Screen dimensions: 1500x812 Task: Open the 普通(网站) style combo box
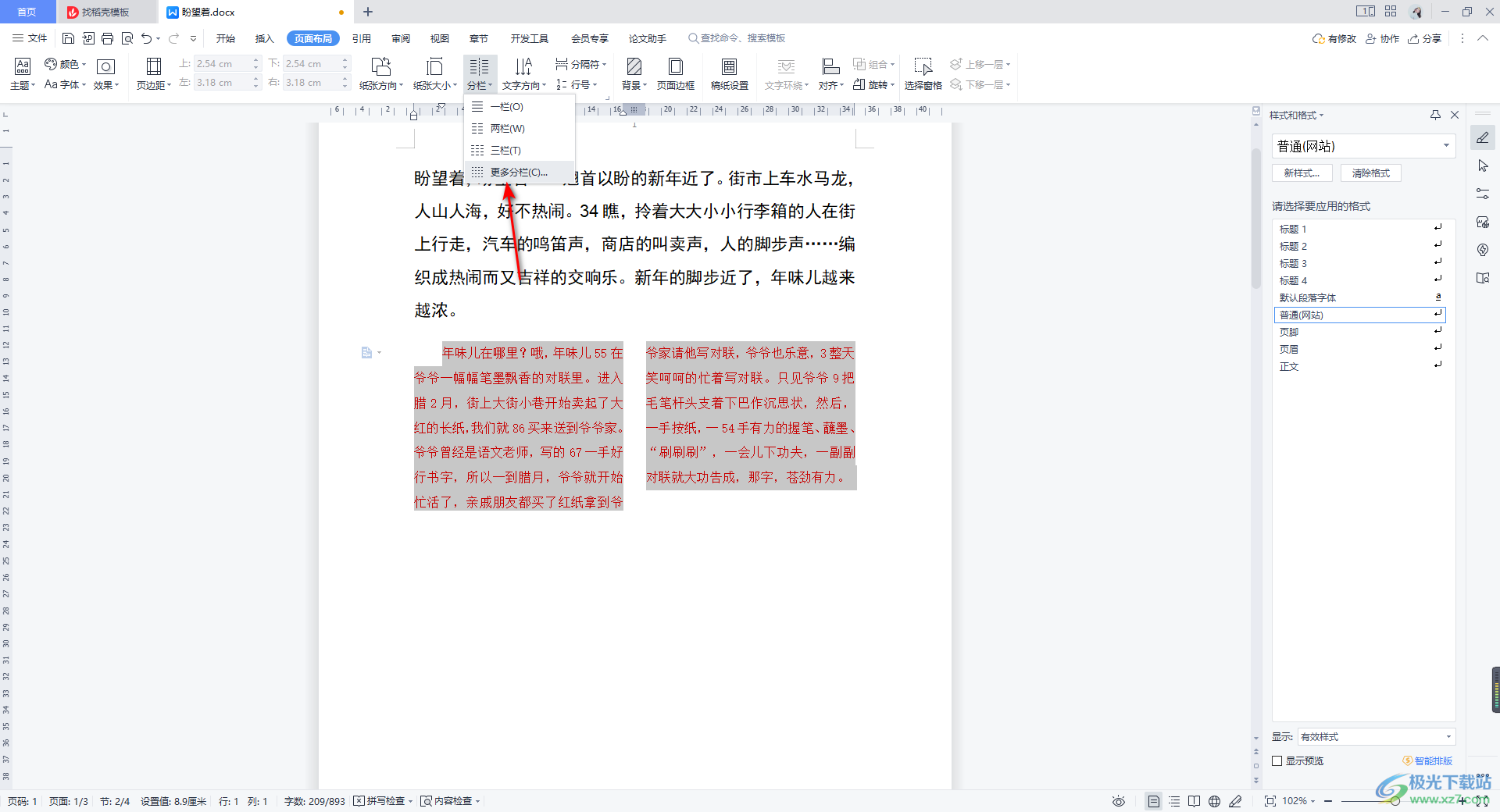point(1363,146)
